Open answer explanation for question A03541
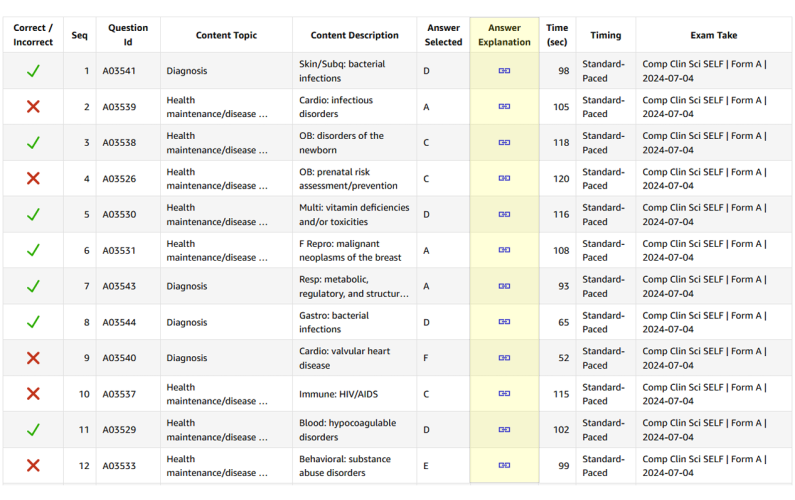This screenshot has height=500, width=795. pyautogui.click(x=504, y=71)
